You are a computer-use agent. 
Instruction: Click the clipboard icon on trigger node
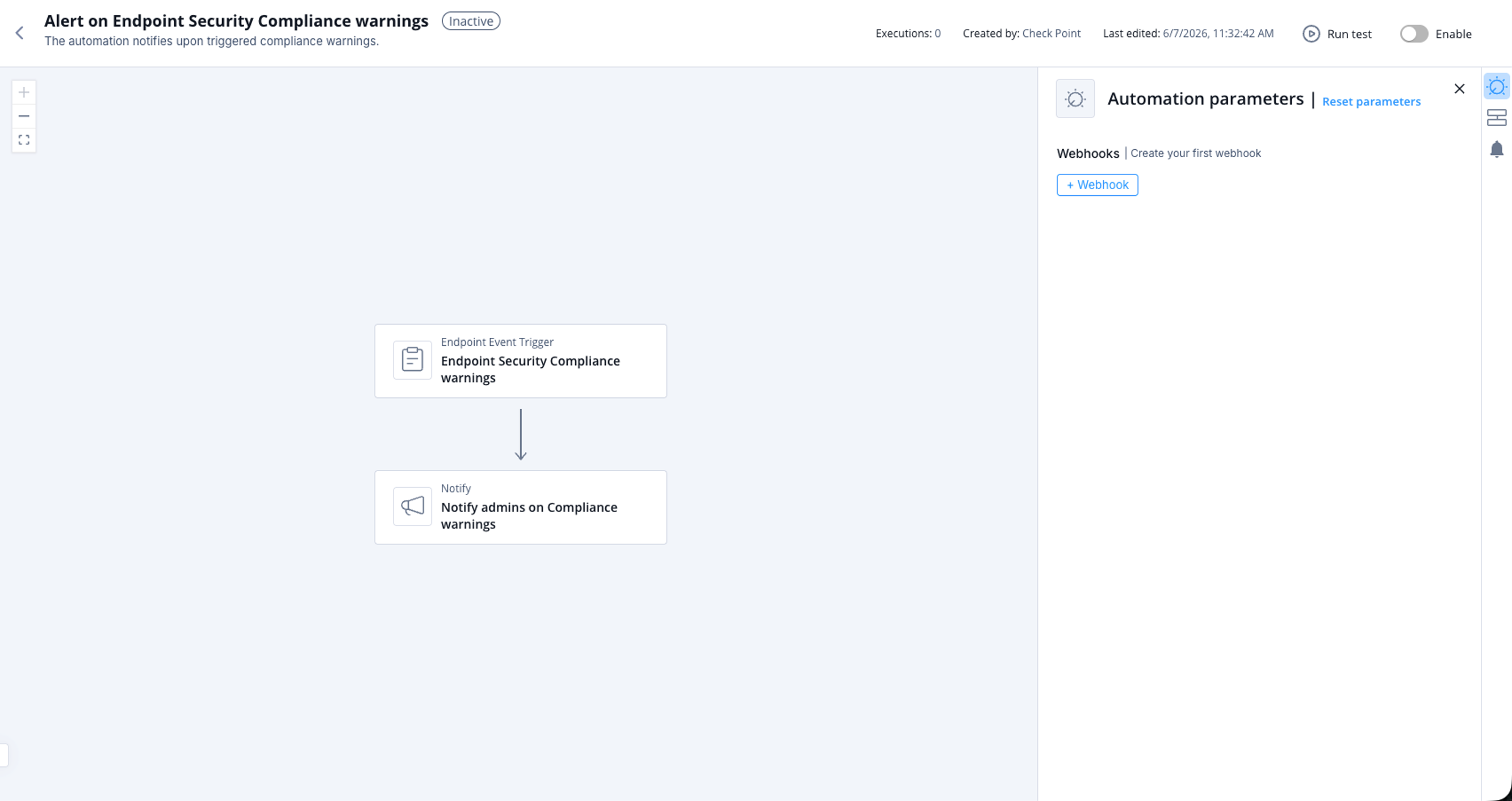[x=412, y=360]
